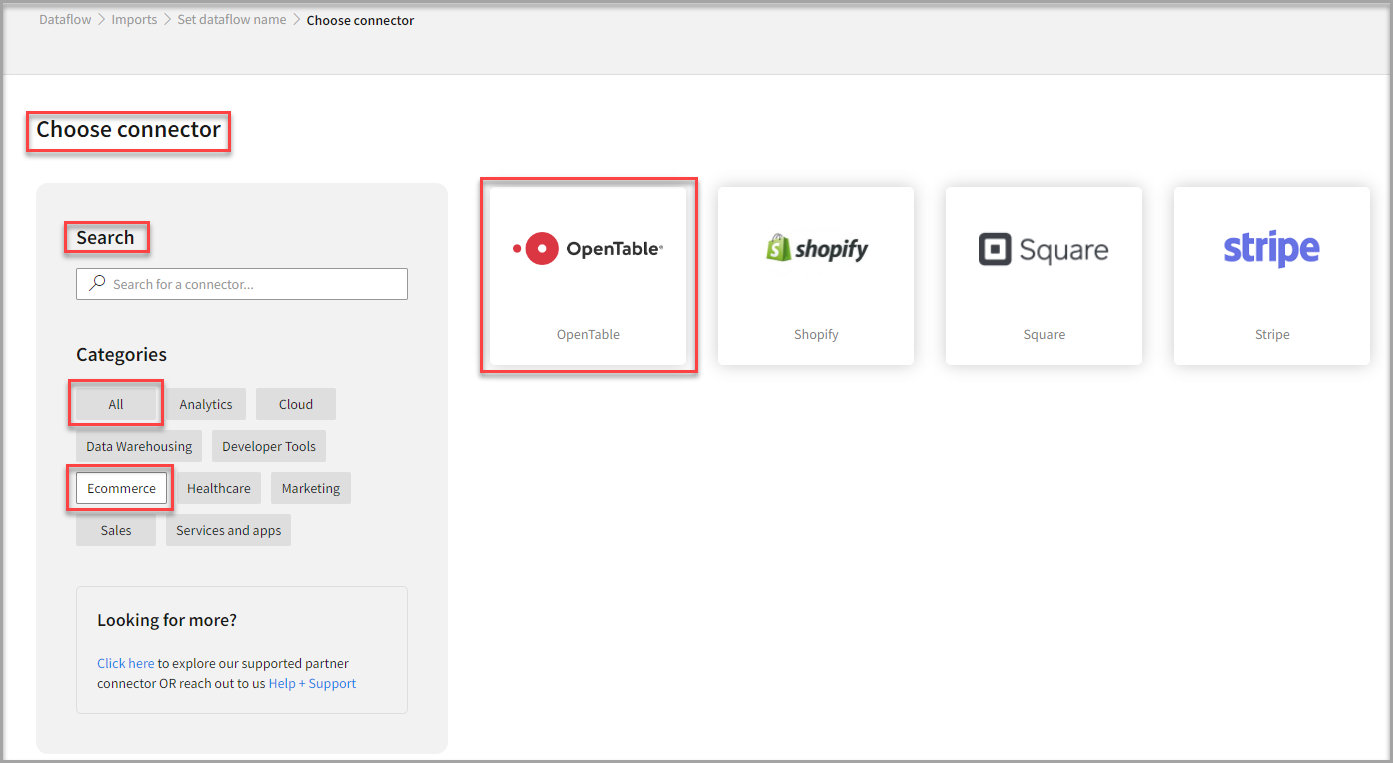This screenshot has height=763, width=1393.
Task: Filter by Developer Tools category
Action: pyautogui.click(x=269, y=446)
